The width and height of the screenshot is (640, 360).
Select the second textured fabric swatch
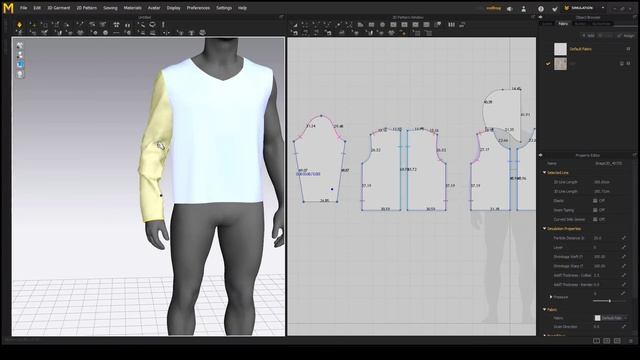[560, 64]
